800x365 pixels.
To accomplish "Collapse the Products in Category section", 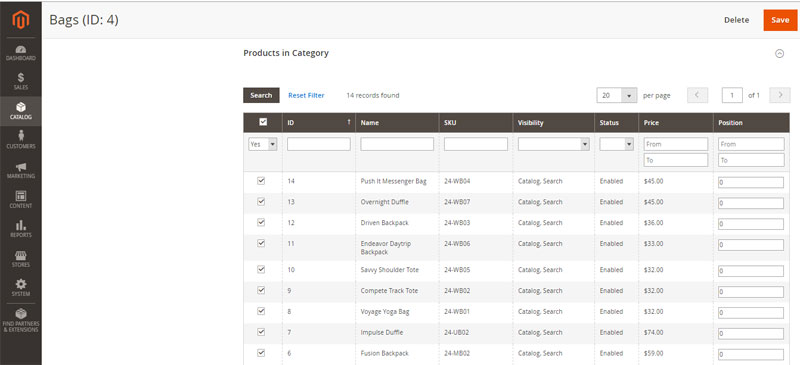I will [779, 53].
